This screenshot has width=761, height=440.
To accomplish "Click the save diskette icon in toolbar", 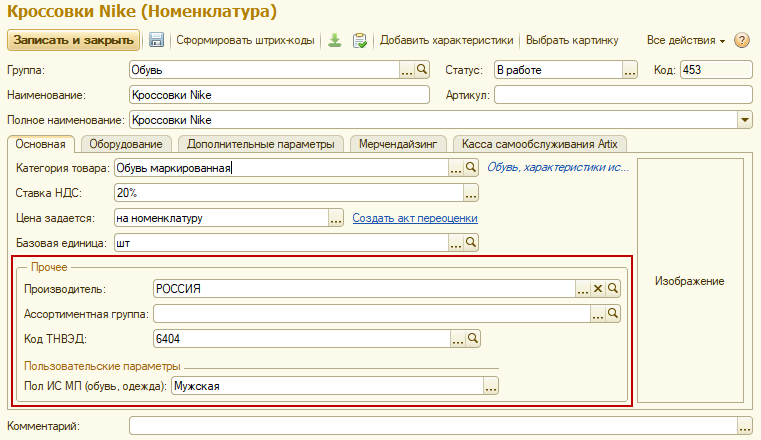I will coord(156,40).
